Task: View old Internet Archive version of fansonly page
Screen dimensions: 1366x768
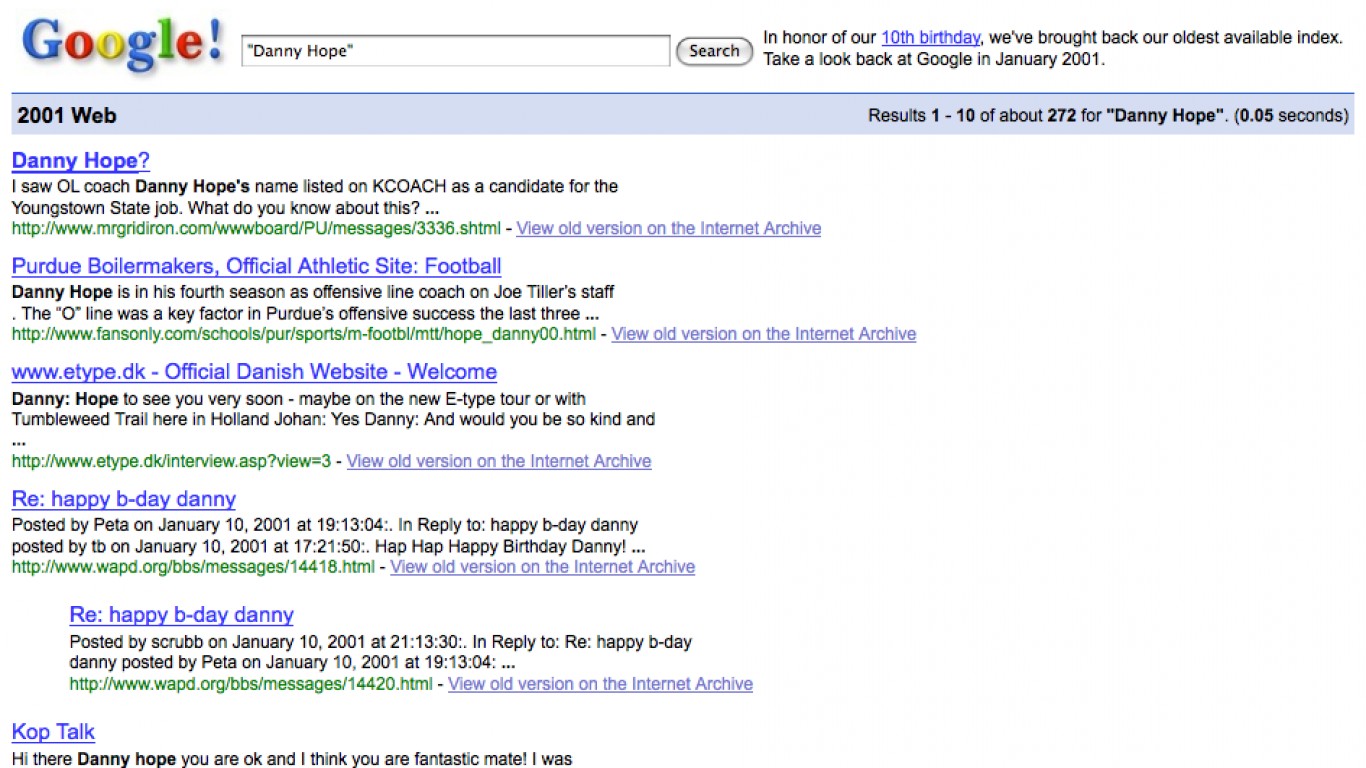Action: [763, 334]
